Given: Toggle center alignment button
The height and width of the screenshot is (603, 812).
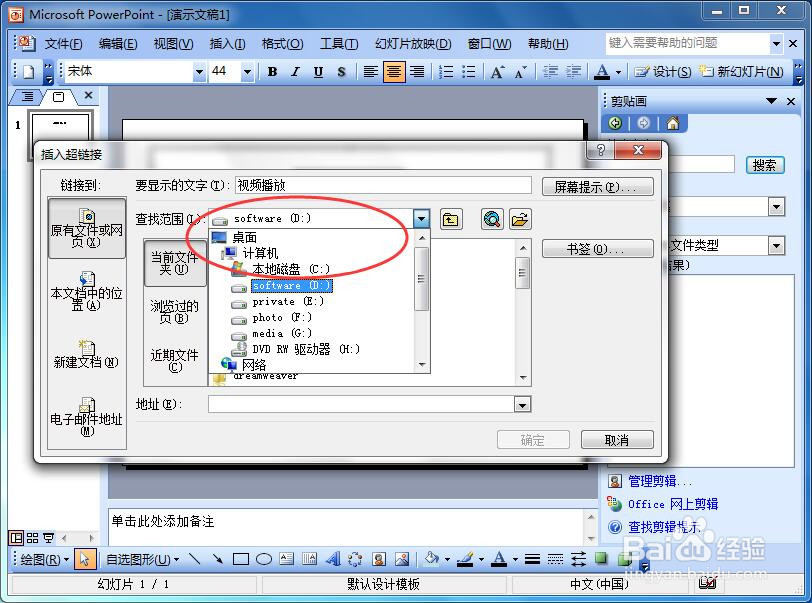Looking at the screenshot, I should (x=394, y=72).
